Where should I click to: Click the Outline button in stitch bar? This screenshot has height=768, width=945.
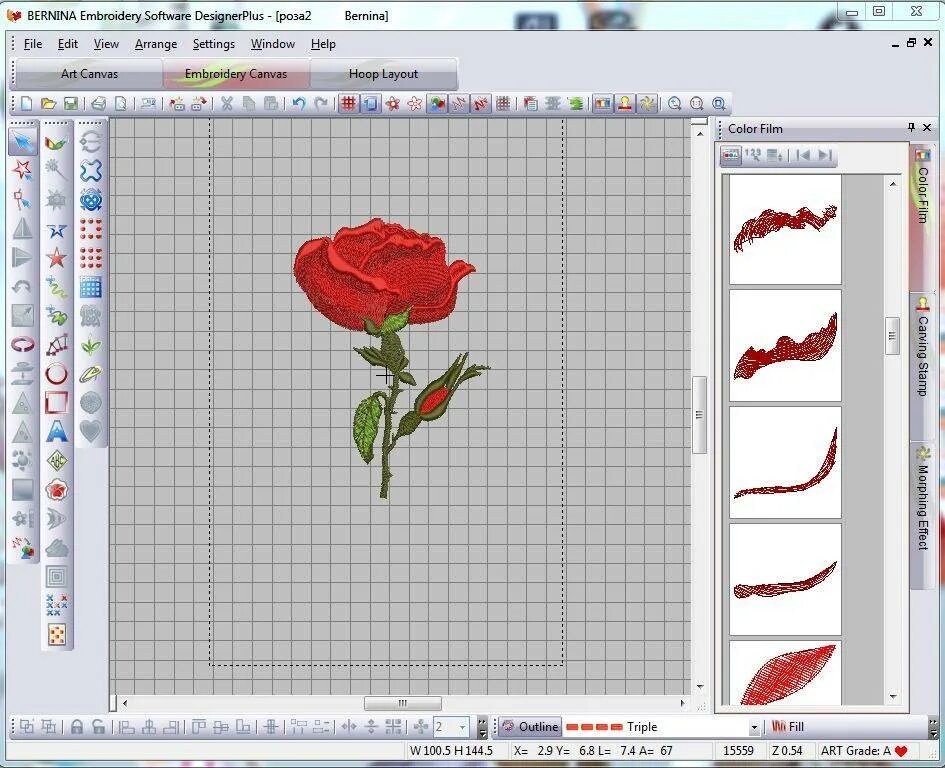(530, 727)
